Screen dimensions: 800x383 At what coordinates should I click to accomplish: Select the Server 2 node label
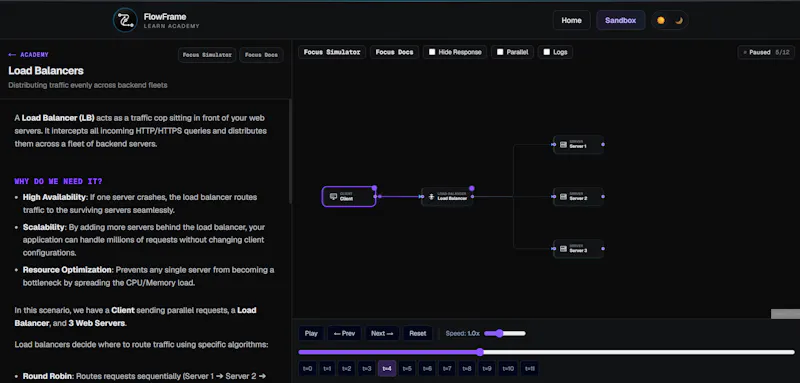coord(579,198)
